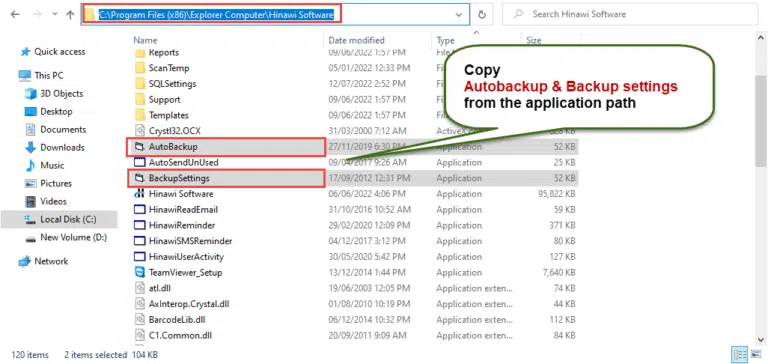
Task: Refresh the Hinawi Software folder view
Action: (482, 15)
